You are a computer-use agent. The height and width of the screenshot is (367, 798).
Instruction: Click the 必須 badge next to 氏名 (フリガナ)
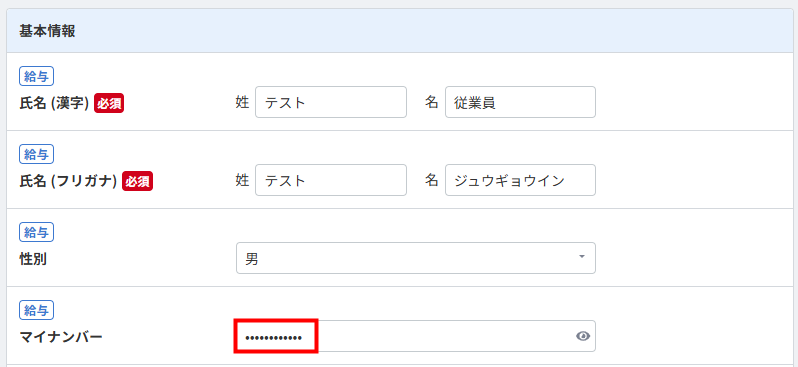click(137, 181)
